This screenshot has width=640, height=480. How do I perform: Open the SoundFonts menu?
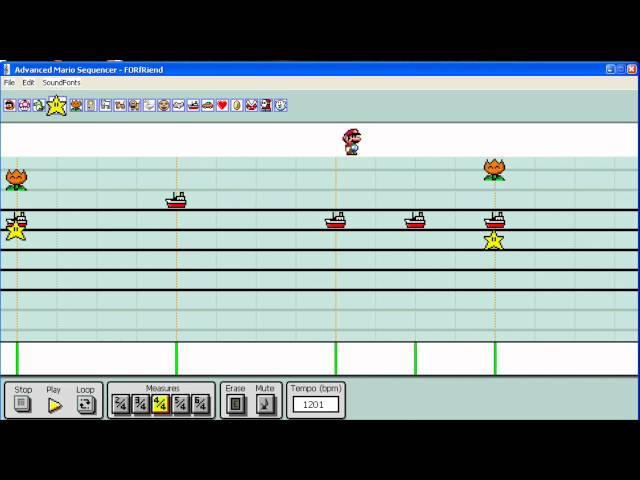61,82
